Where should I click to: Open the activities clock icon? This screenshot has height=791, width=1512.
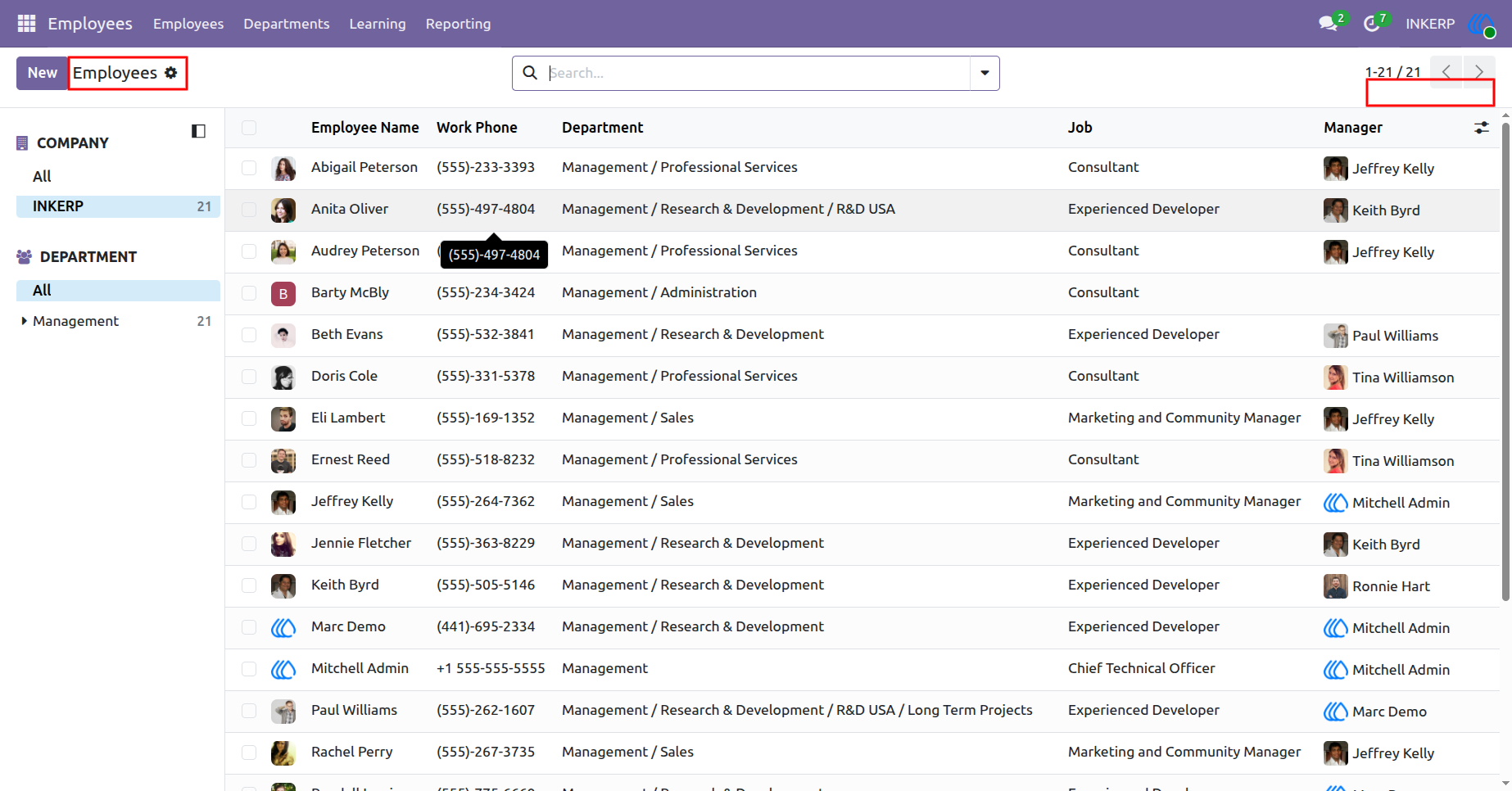coord(1372,24)
